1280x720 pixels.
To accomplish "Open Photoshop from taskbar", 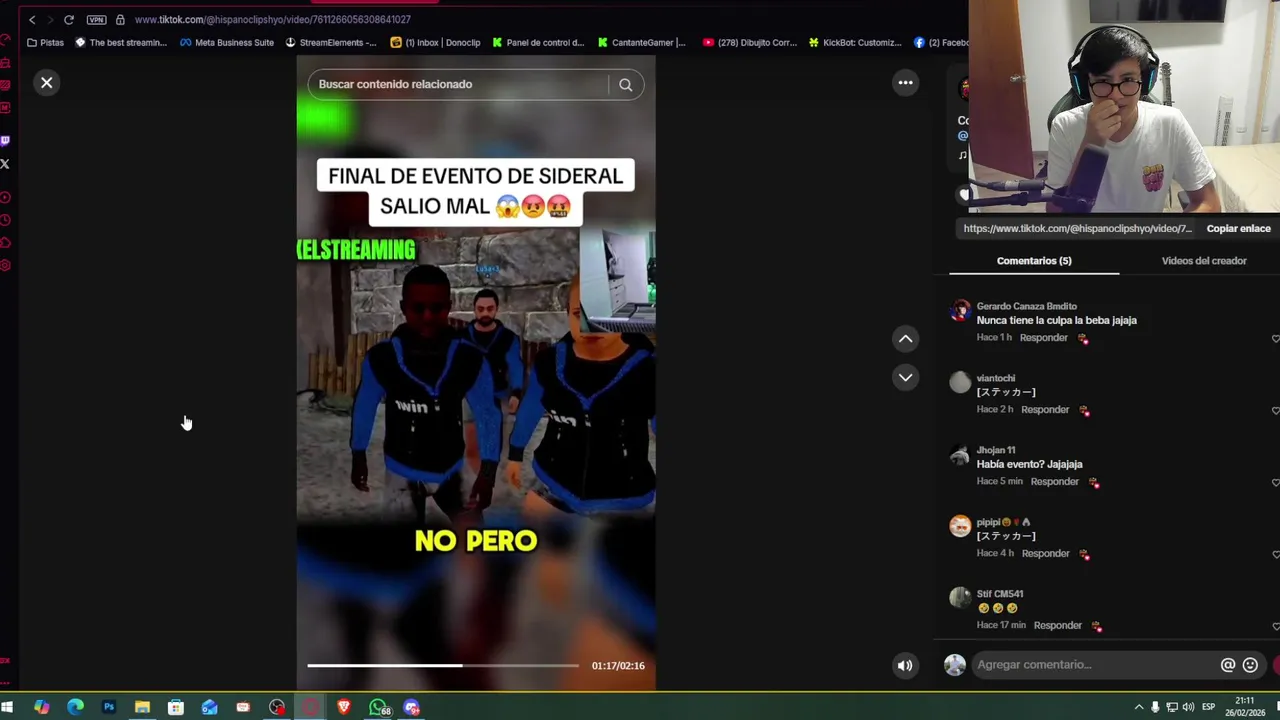I will pyautogui.click(x=109, y=707).
